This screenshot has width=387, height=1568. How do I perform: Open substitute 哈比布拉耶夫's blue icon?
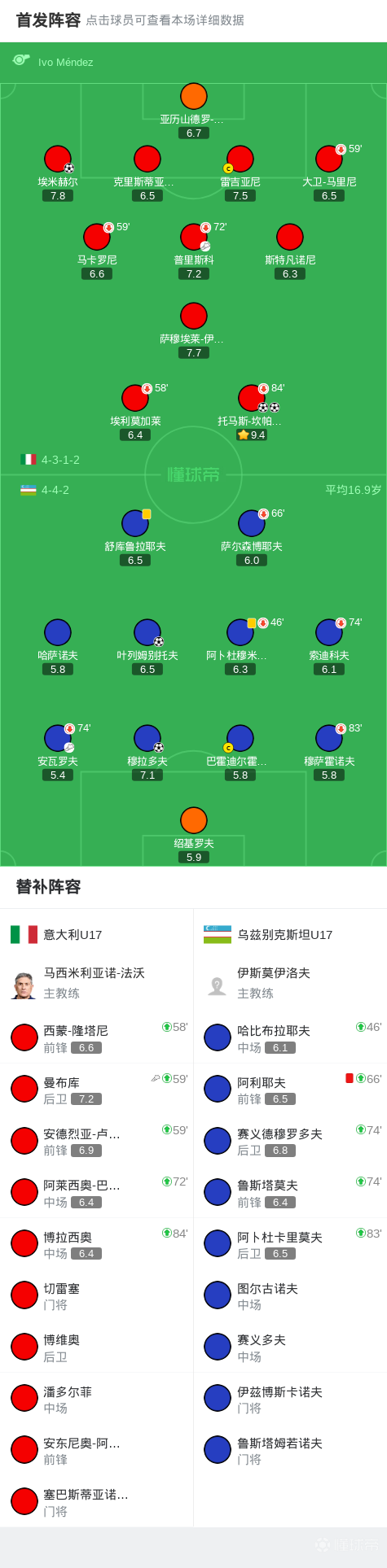(218, 1037)
